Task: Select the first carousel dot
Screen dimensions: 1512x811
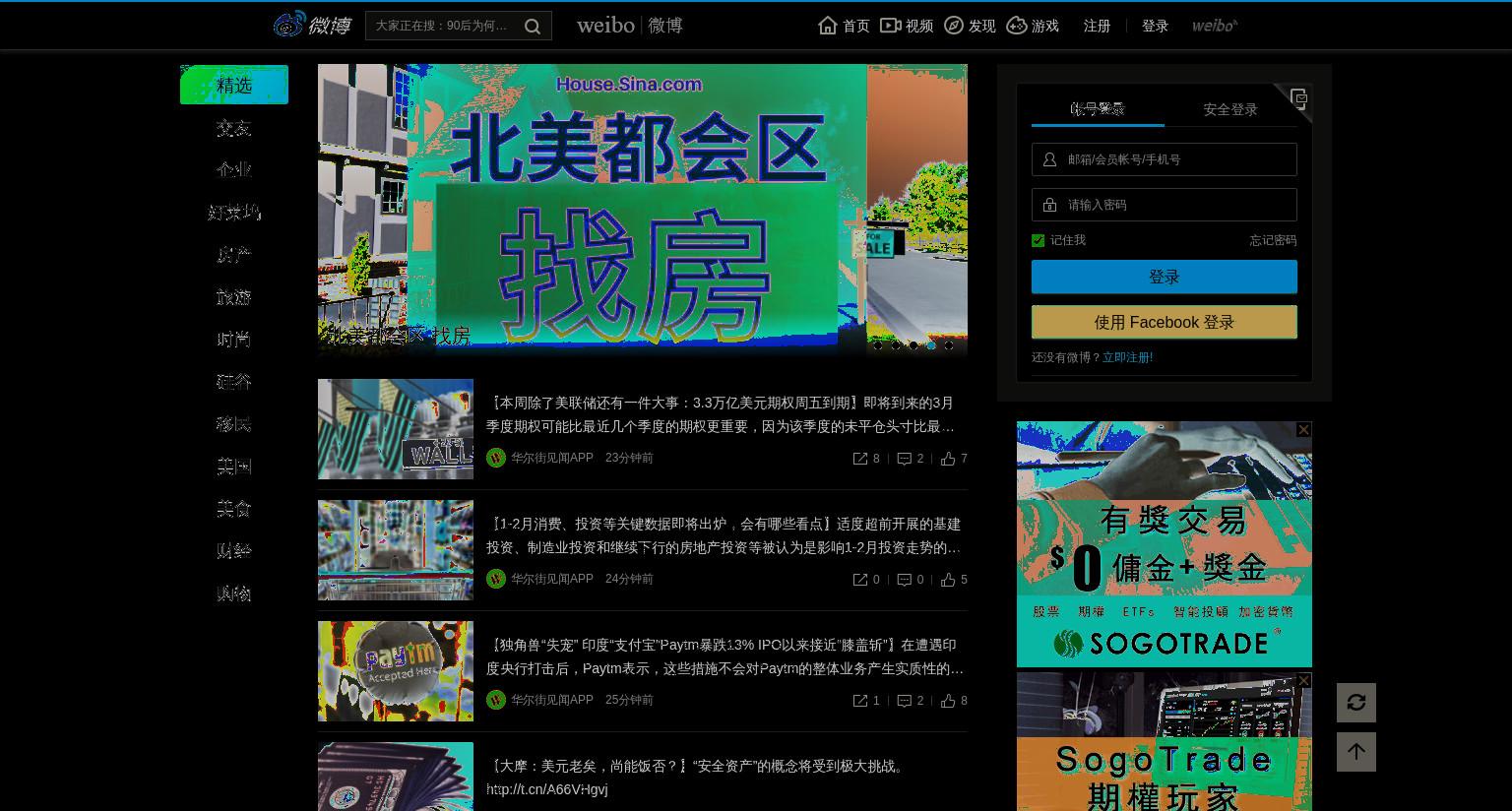Action: coord(878,345)
